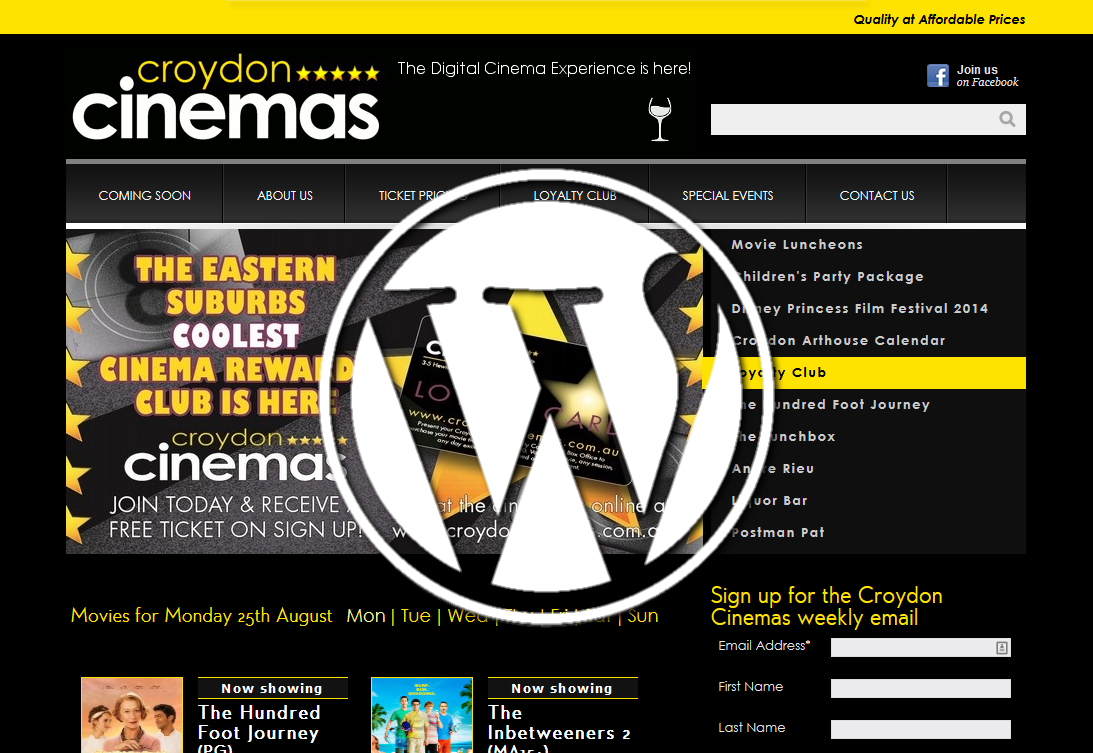Click 'Quality at Affordable Prices' tagline
Screen dimensions: 1093x753
[x=939, y=20]
